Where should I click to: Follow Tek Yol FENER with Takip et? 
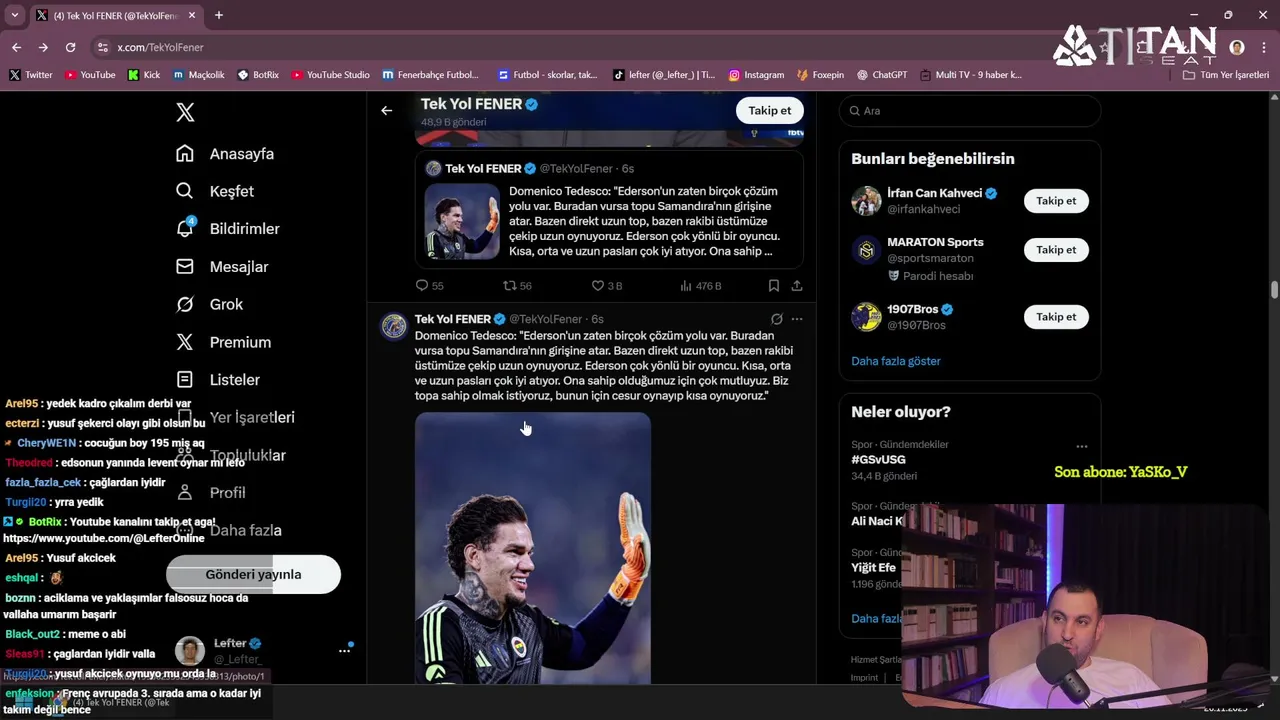[769, 111]
